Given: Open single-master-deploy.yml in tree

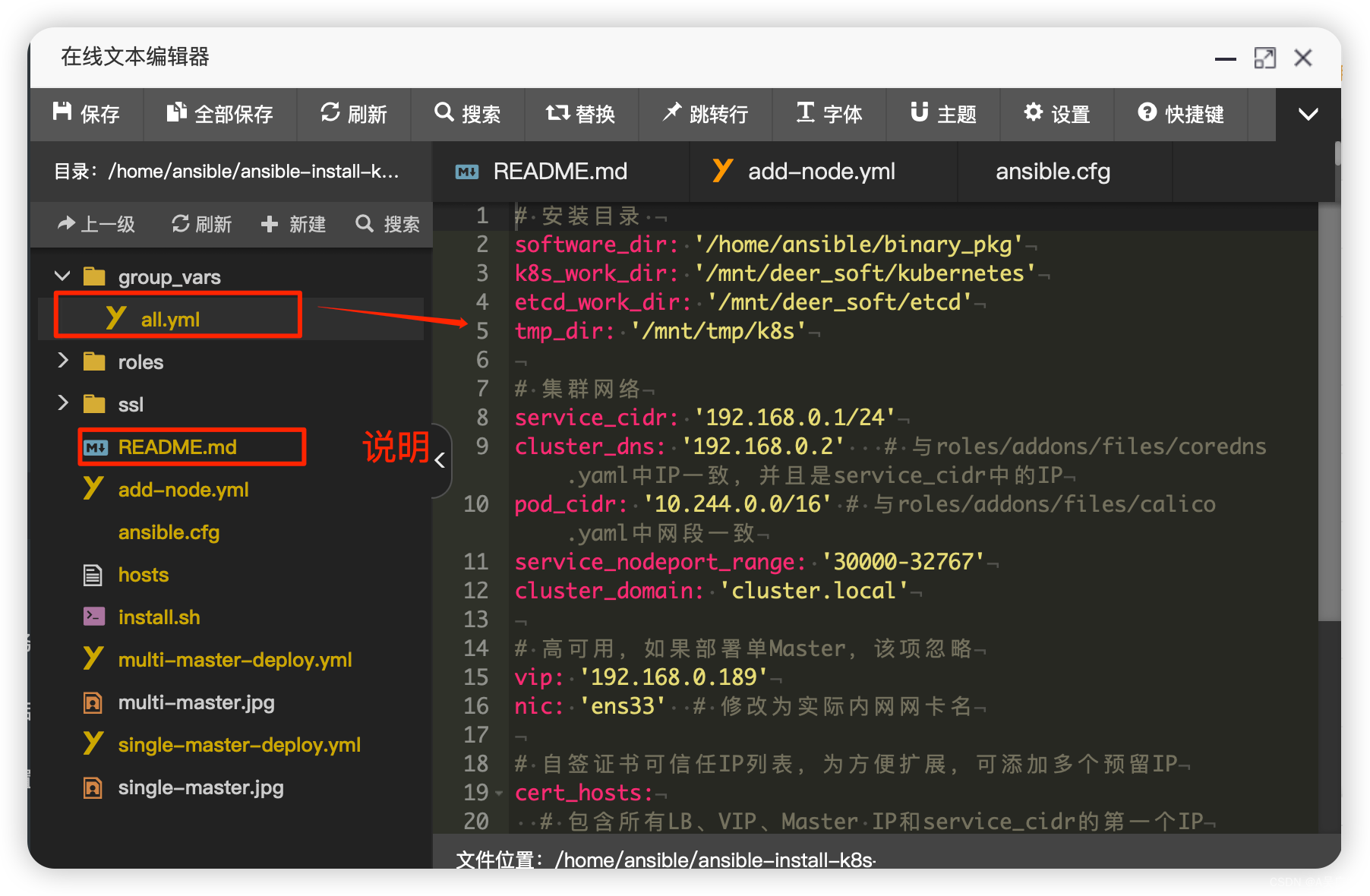Looking at the screenshot, I should pyautogui.click(x=239, y=744).
